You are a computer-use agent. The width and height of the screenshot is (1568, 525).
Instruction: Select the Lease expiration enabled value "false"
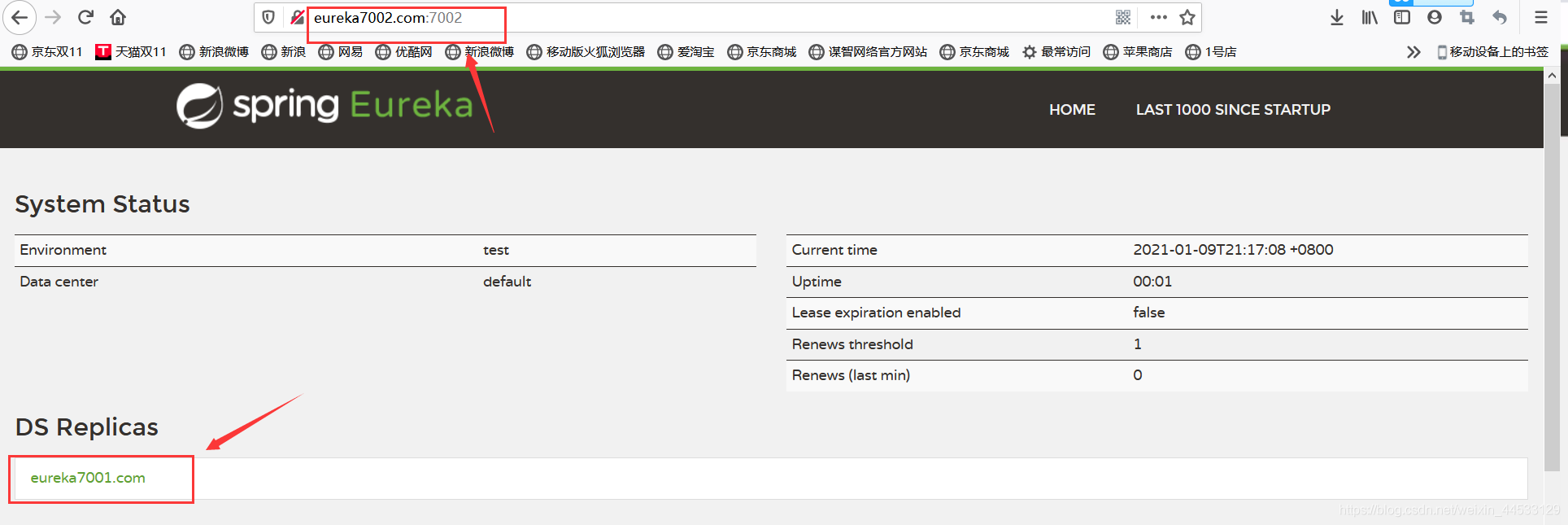pyautogui.click(x=1148, y=313)
